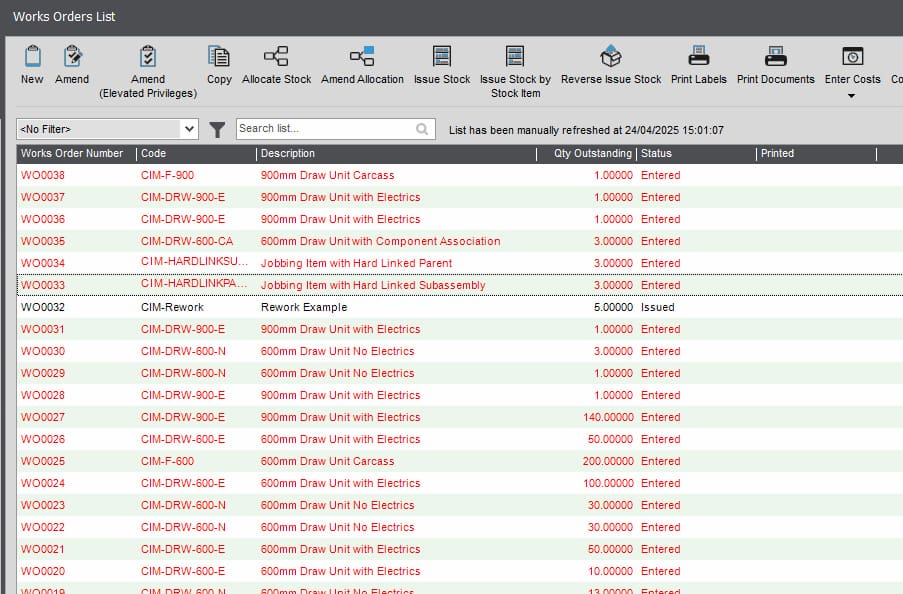
Task: Select works order WO0038
Action: click(x=43, y=175)
